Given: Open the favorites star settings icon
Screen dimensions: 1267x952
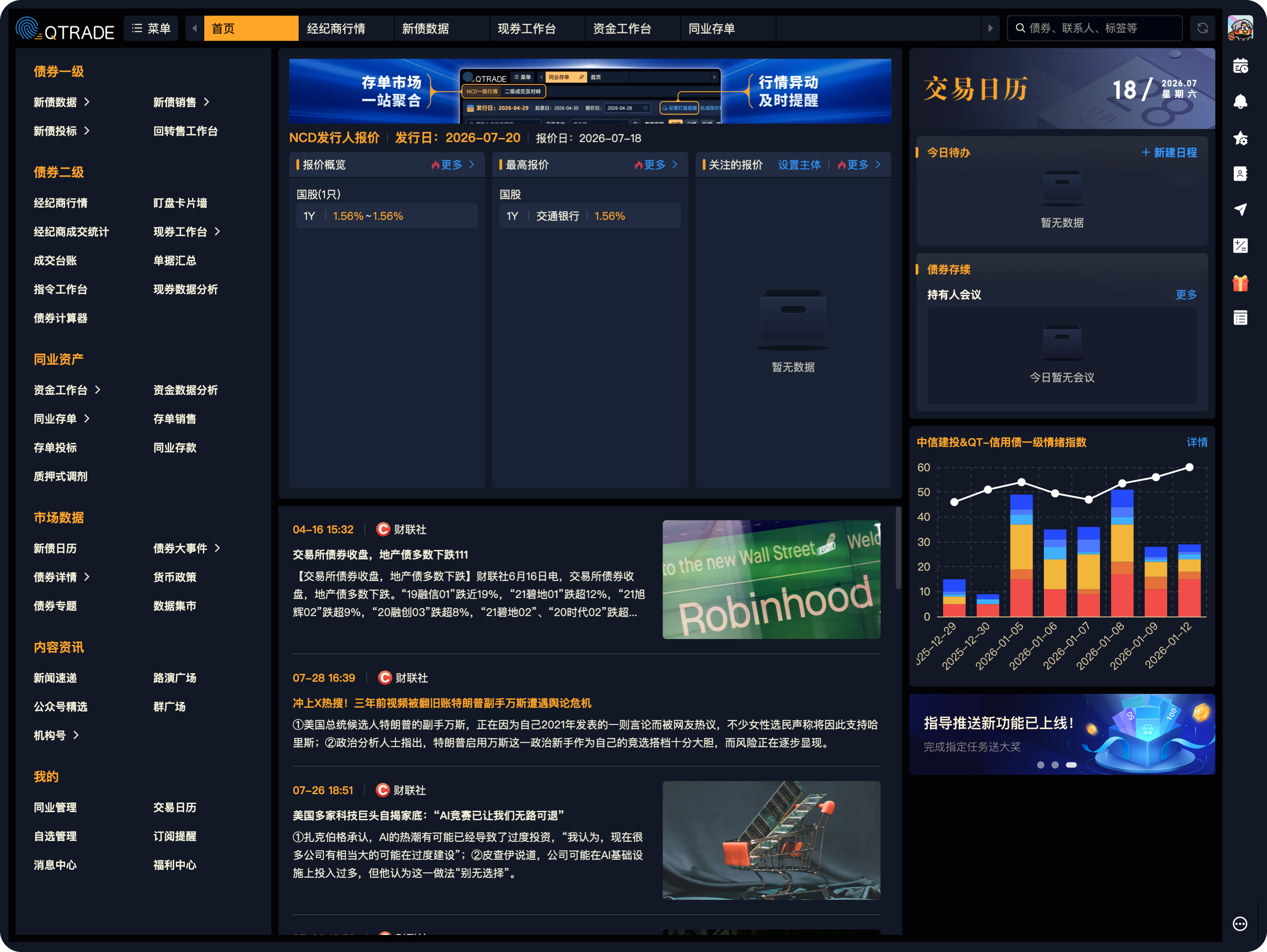Looking at the screenshot, I should pyautogui.click(x=1240, y=138).
